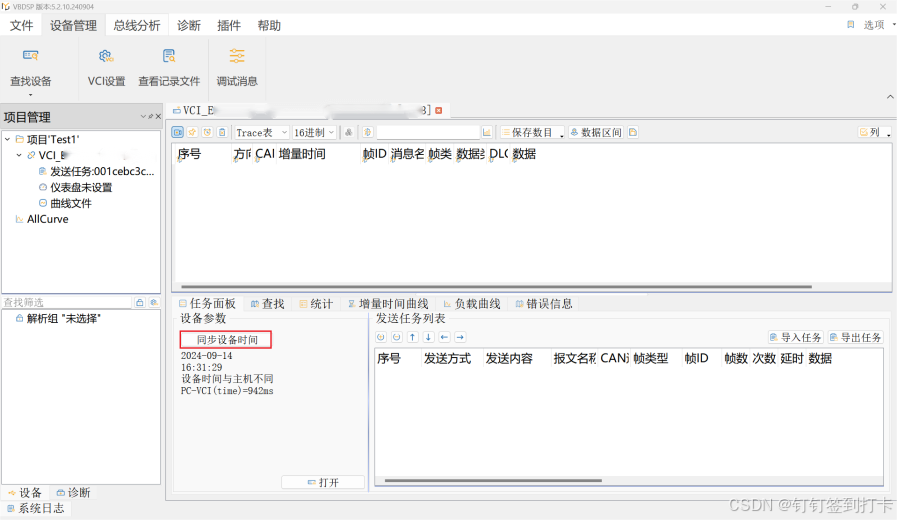The image size is (897, 520).
Task: Click the 导出任务 button
Action: (x=856, y=338)
